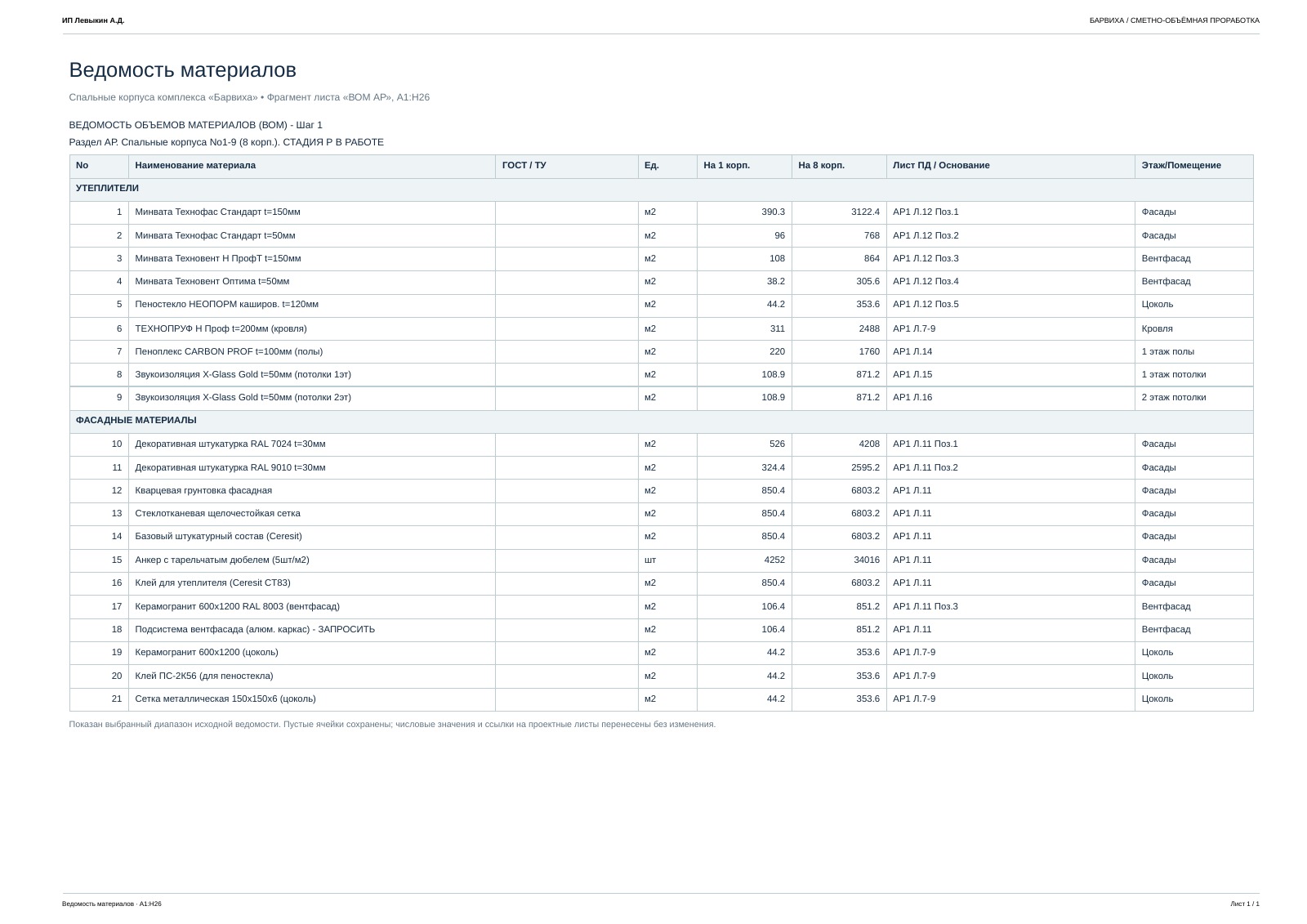Select the 'ФАСАДНЫЕ МАТЕРИАЛЫ' section header row
Screen dimensions: 1307x924
click(661, 422)
